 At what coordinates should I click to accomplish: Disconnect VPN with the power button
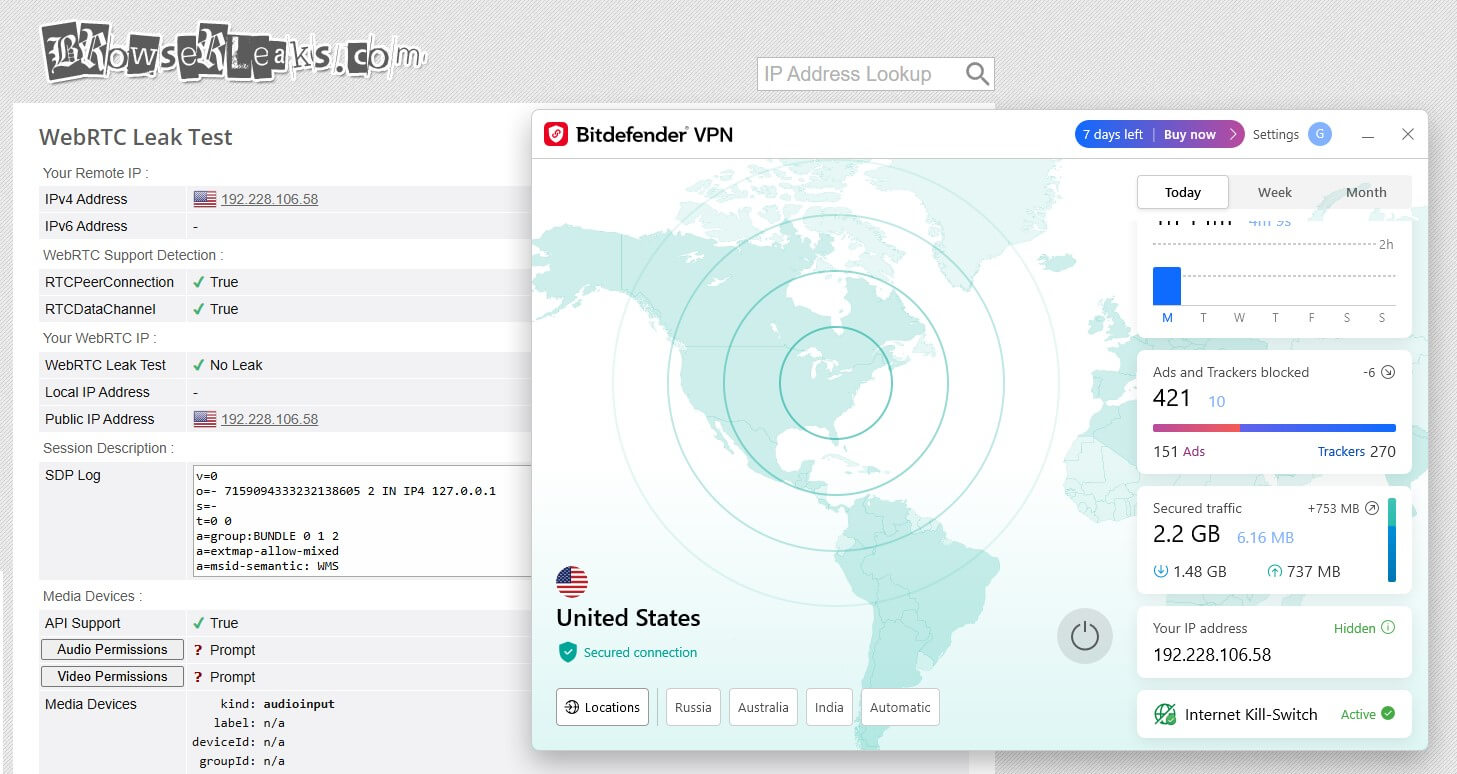click(x=1085, y=635)
